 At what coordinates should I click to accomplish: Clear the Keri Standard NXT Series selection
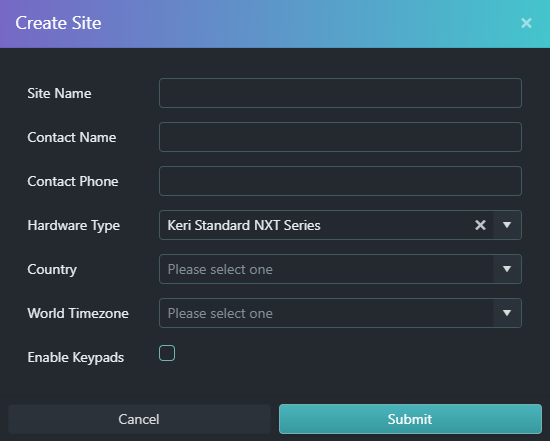[480, 225]
